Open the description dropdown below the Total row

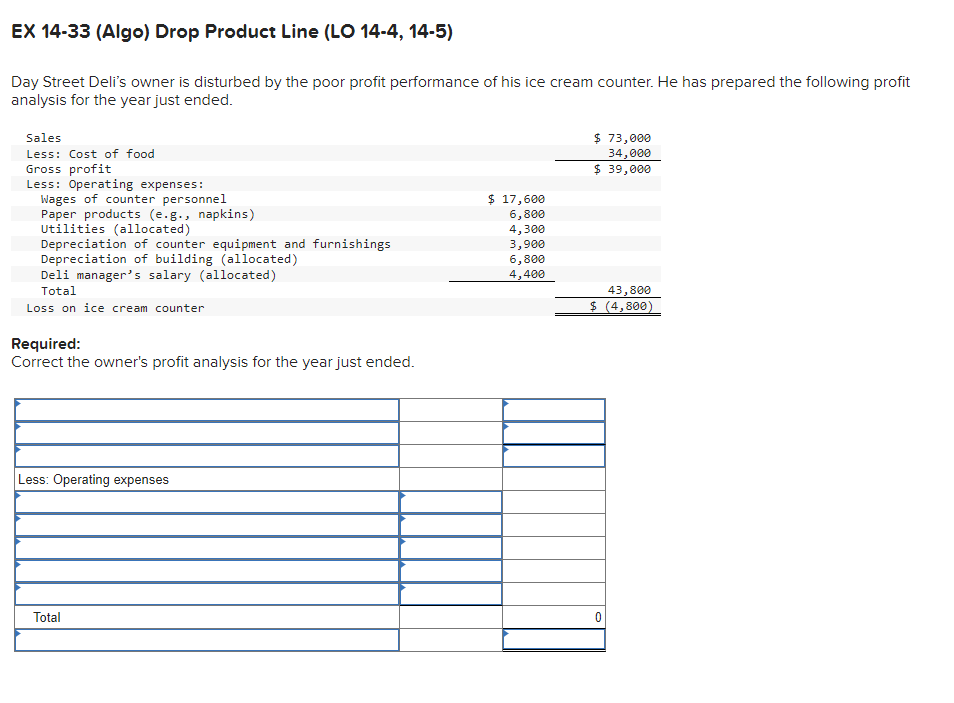pos(205,640)
